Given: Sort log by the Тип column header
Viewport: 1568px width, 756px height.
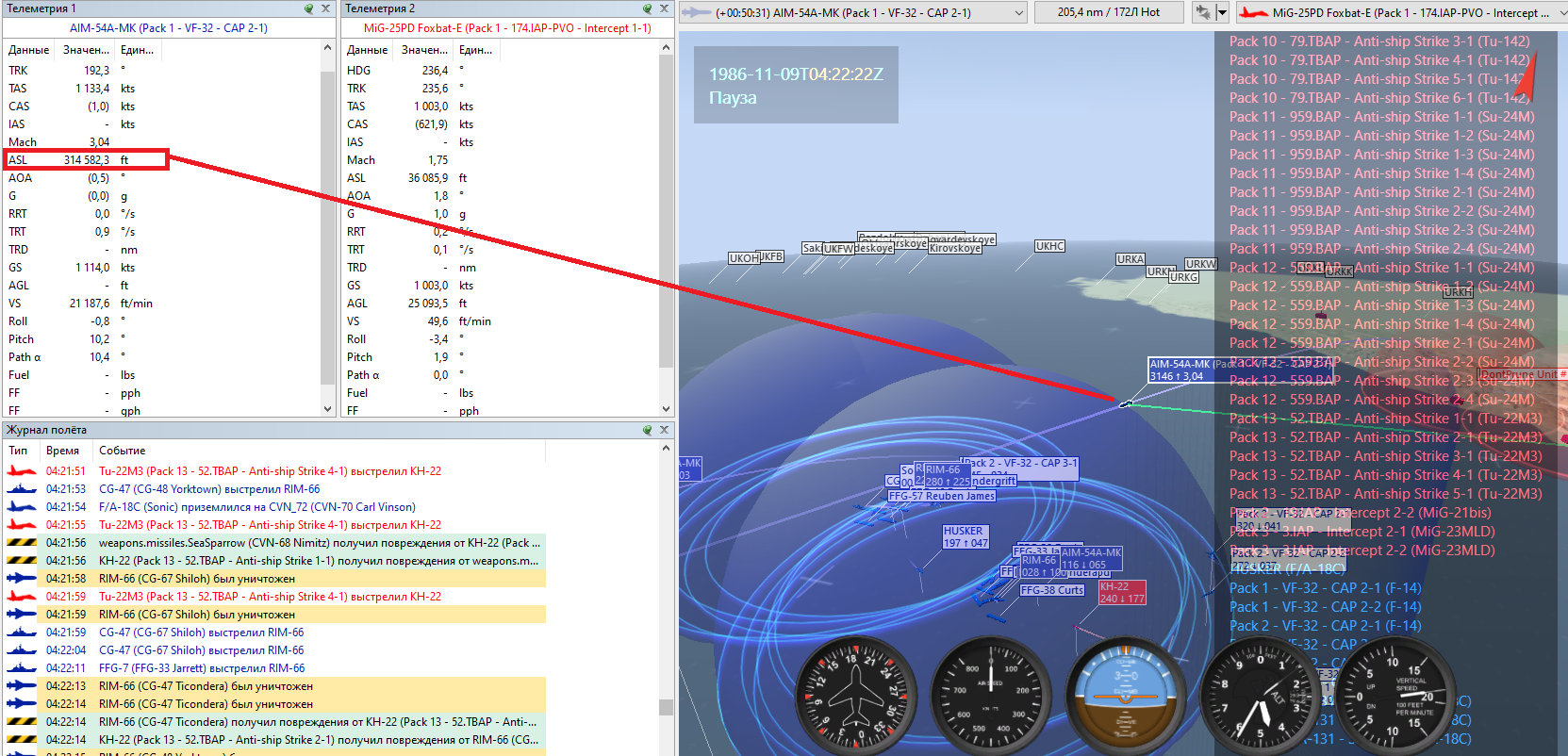Looking at the screenshot, I should click(19, 451).
